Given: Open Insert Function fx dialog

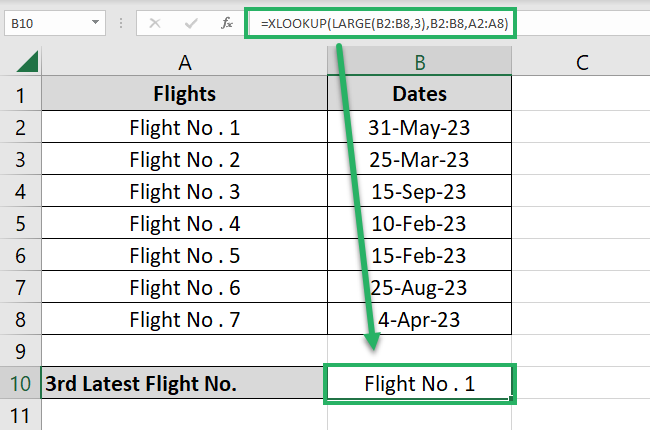Looking at the screenshot, I should [x=227, y=21].
